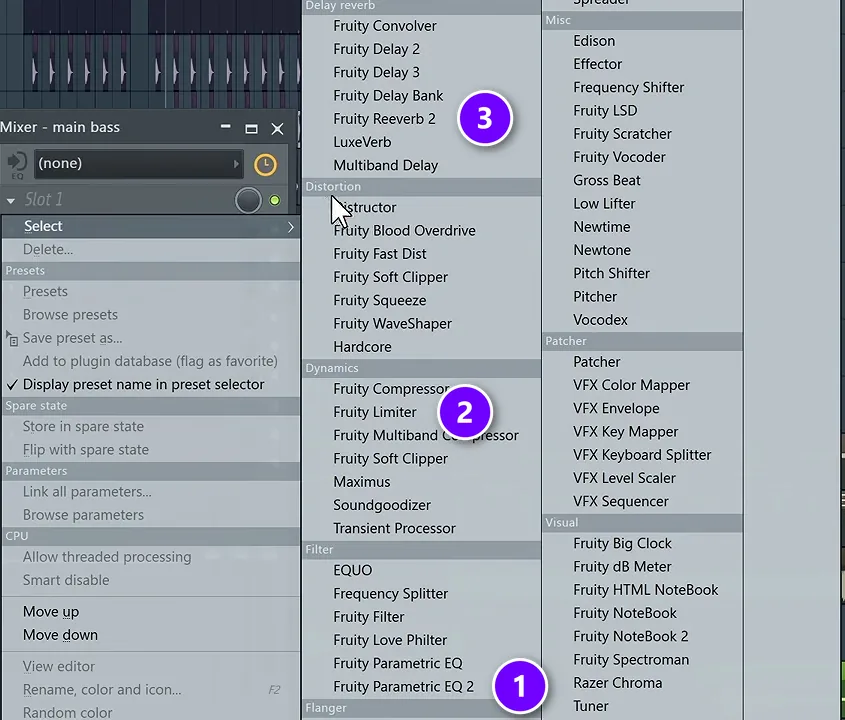Select Soundgoodizer plugin

382,505
